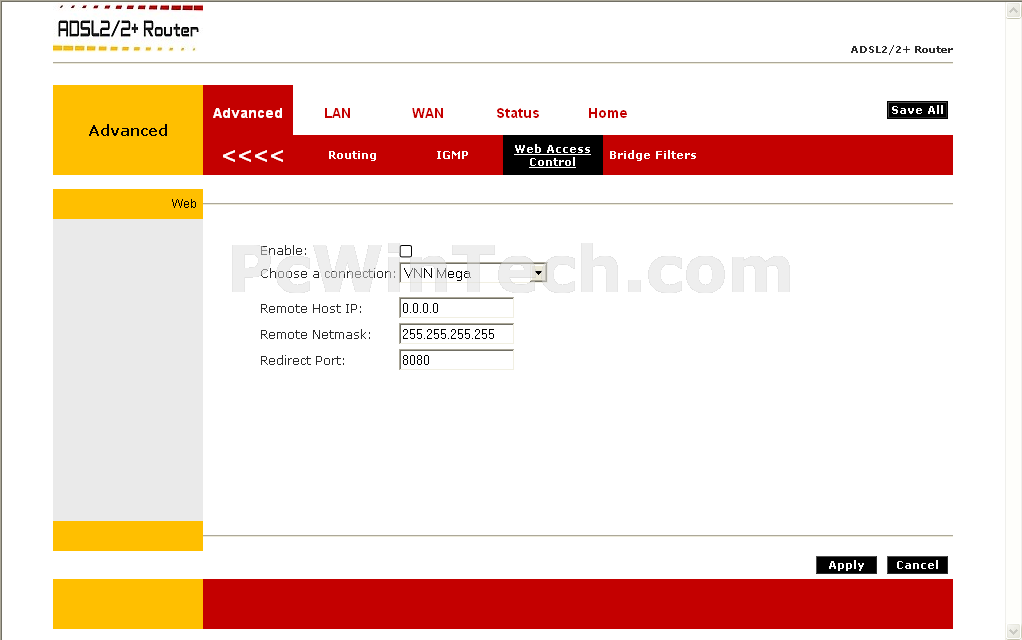This screenshot has width=1022, height=640.
Task: Click the Choose a connection label
Action: click(x=328, y=274)
